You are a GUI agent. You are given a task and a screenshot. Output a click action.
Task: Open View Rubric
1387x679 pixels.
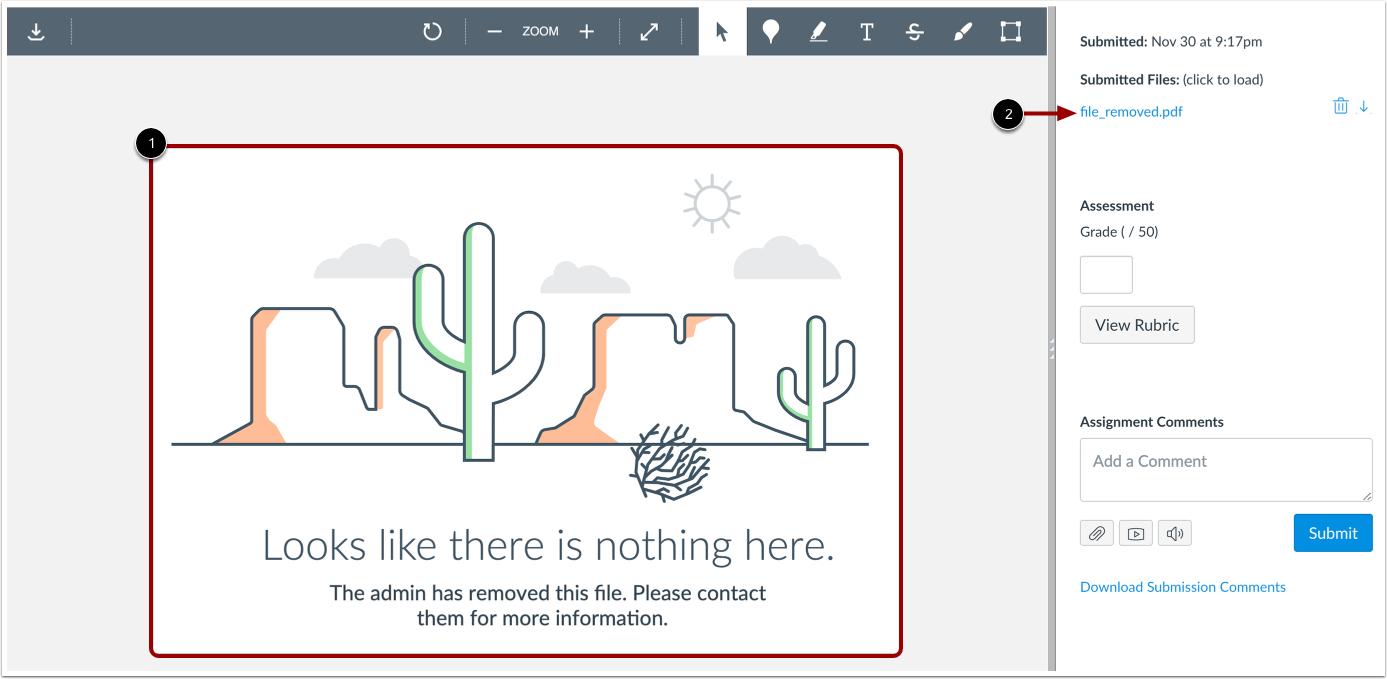click(x=1137, y=324)
